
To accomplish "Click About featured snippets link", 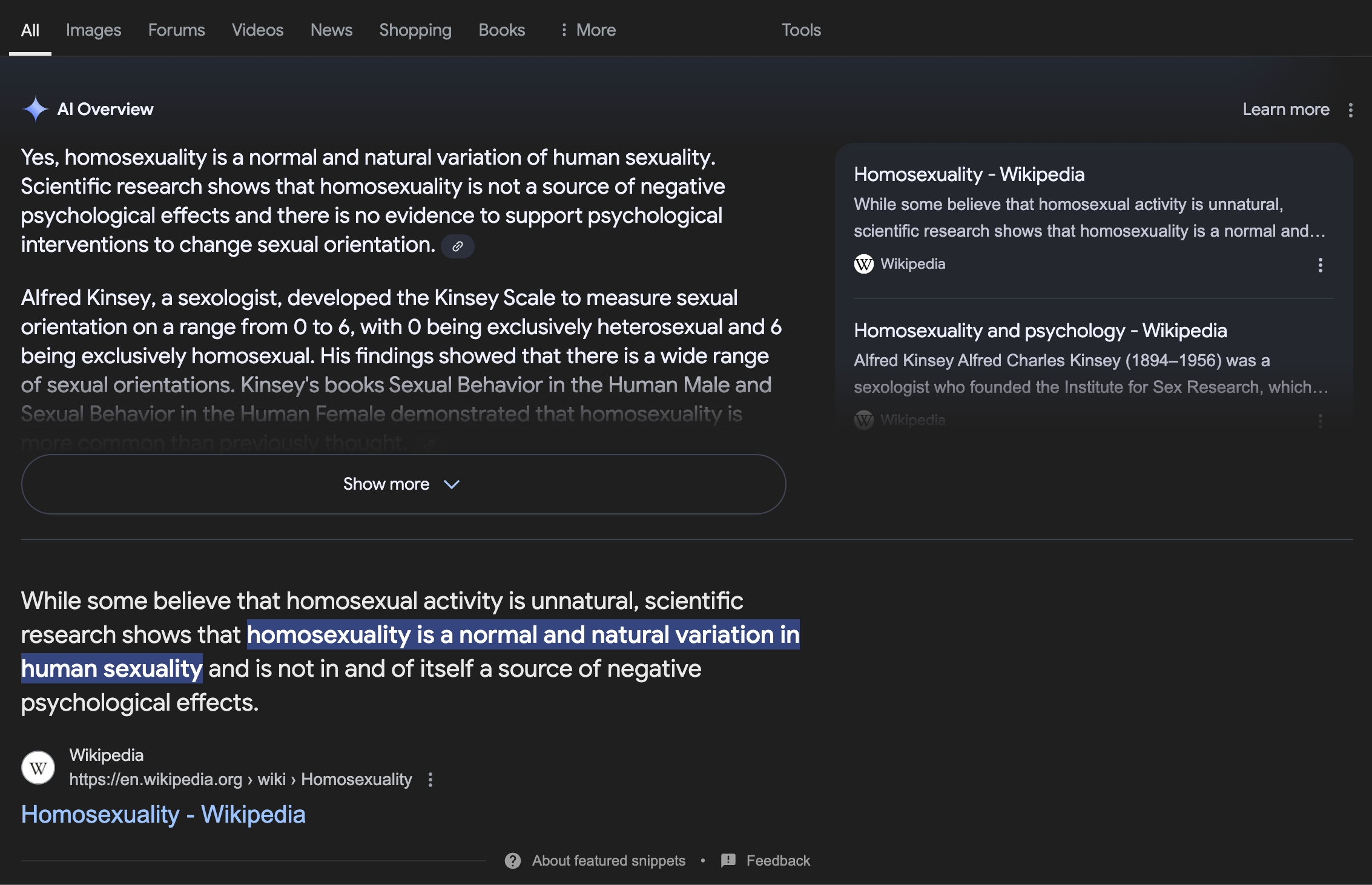I will tap(608, 860).
